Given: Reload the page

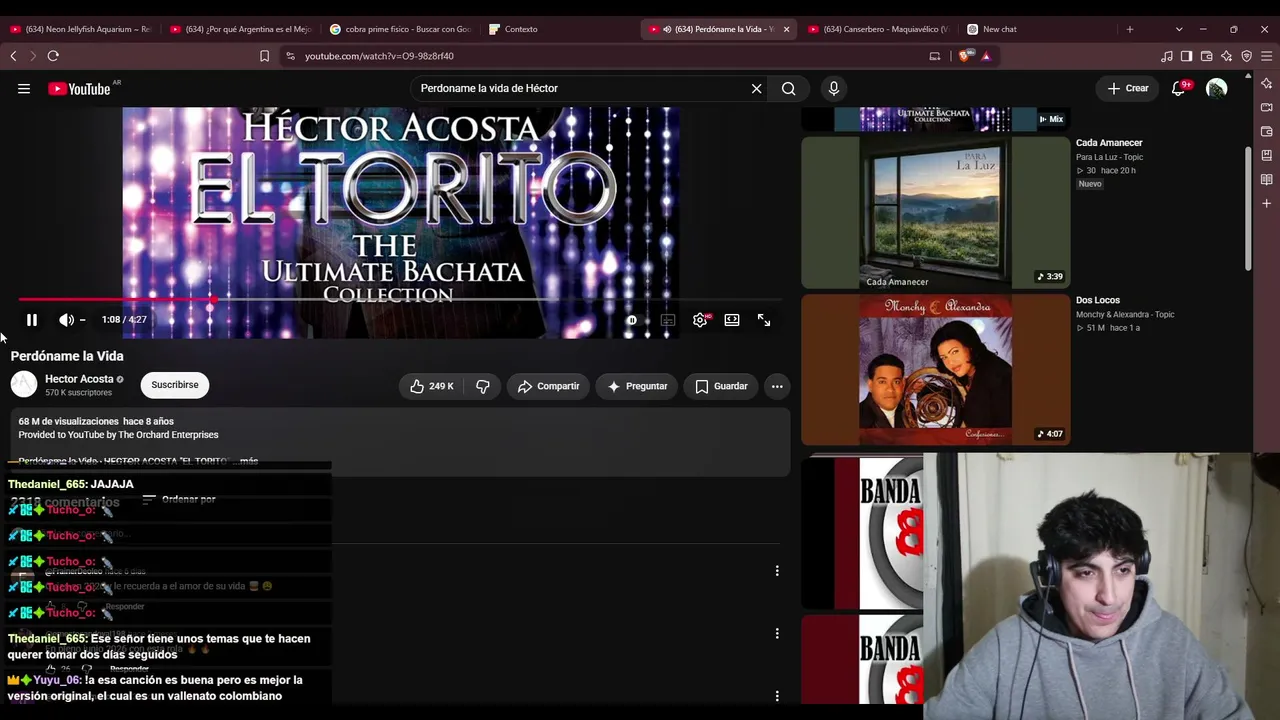Looking at the screenshot, I should pyautogui.click(x=53, y=56).
